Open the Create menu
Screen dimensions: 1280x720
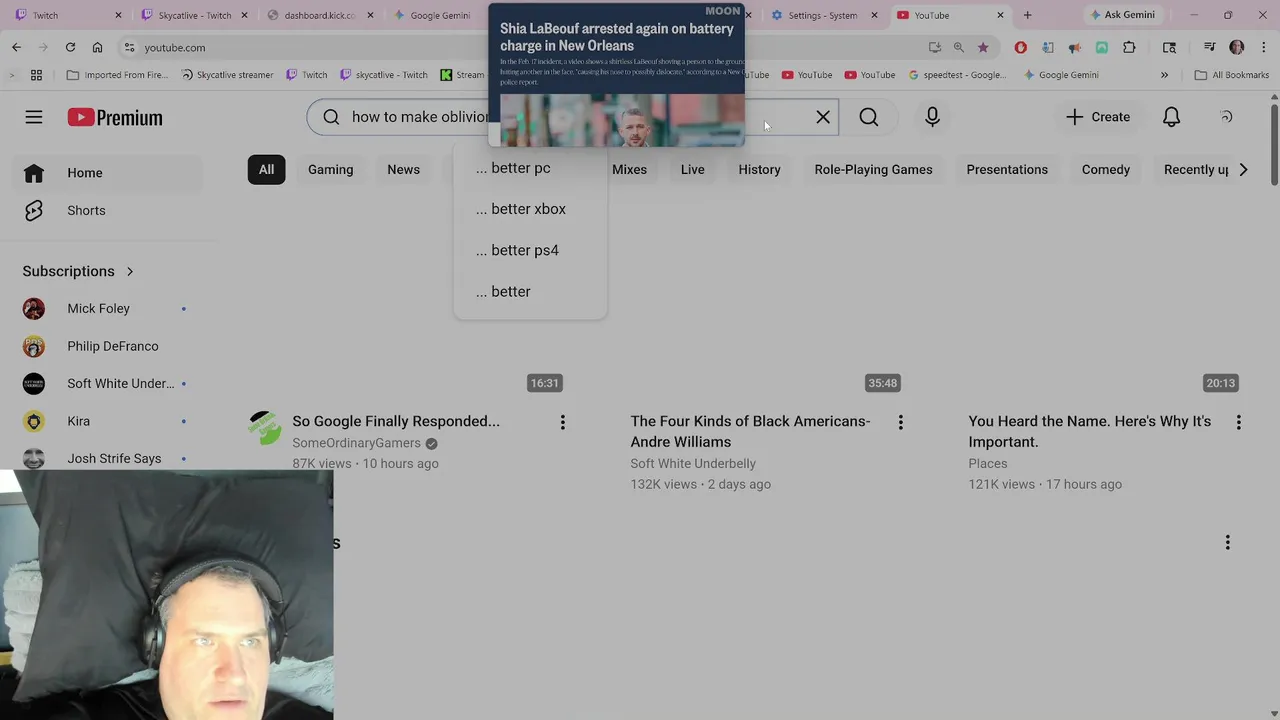pyautogui.click(x=1098, y=117)
